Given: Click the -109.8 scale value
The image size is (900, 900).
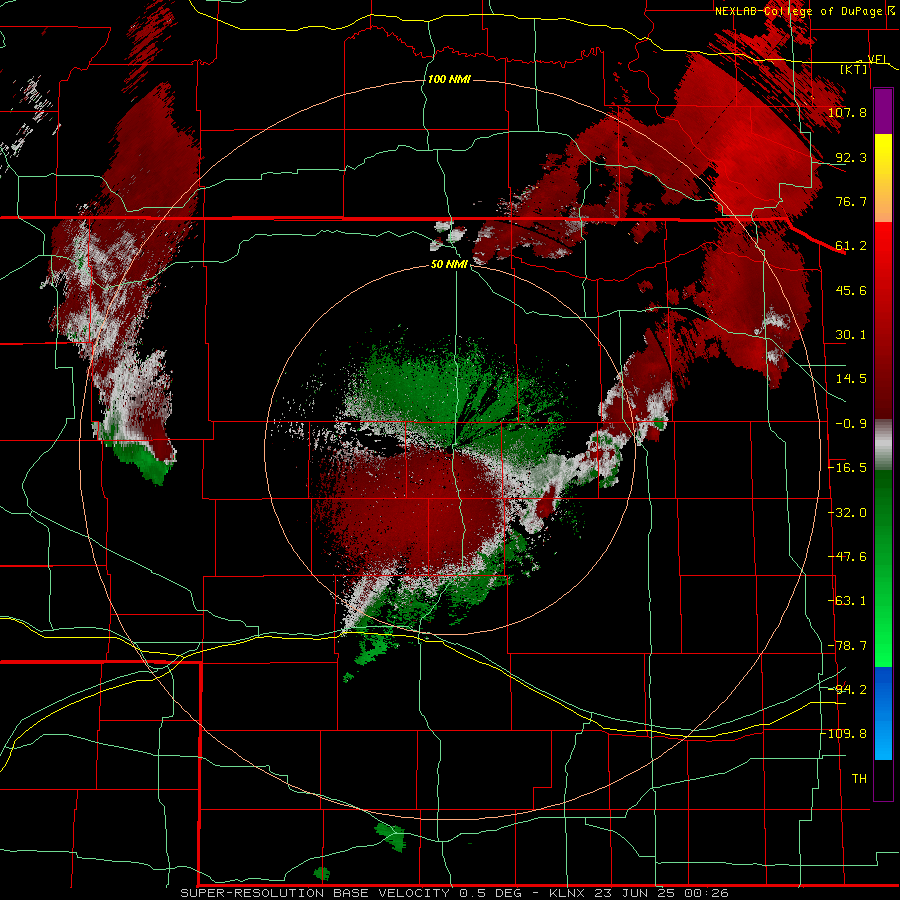Looking at the screenshot, I should coord(844,734).
